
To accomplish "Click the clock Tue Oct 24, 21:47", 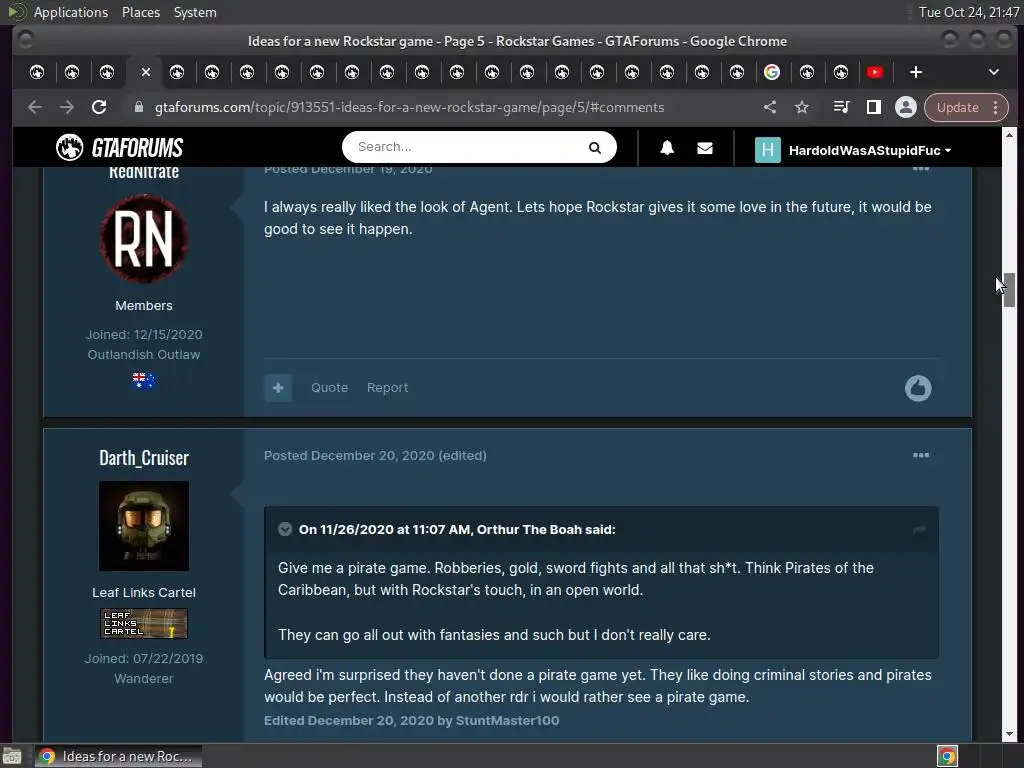I will pyautogui.click(x=968, y=12).
